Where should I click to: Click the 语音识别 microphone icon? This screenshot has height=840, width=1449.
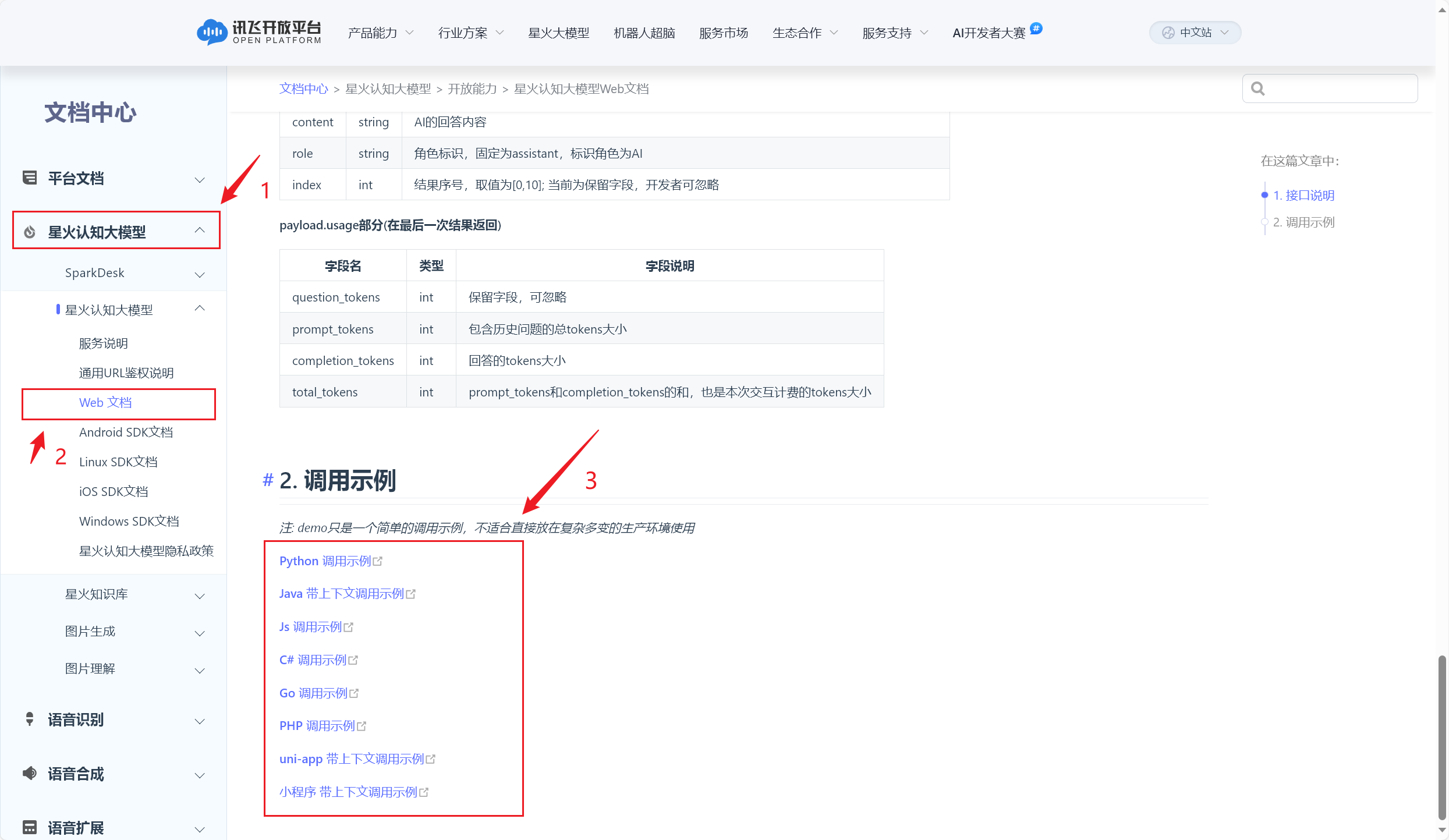30,720
